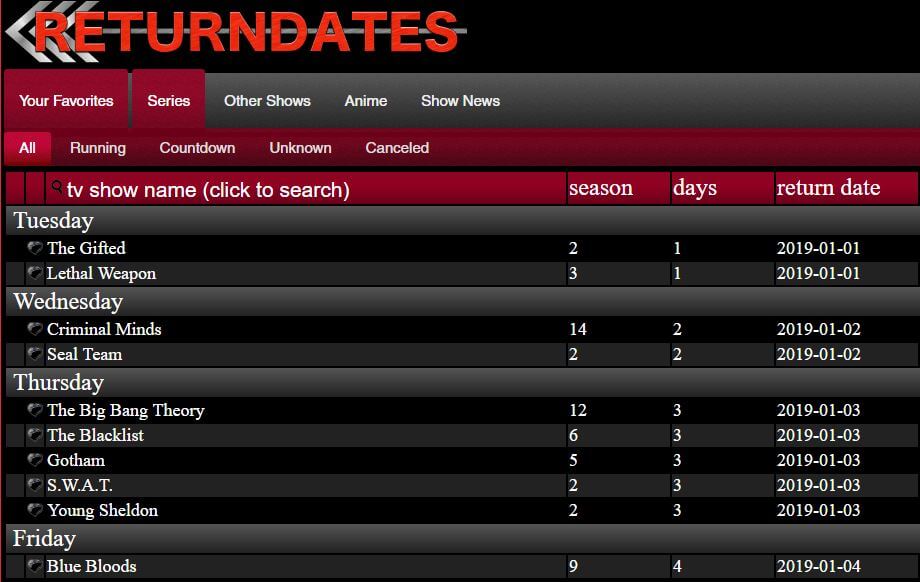This screenshot has width=920, height=582.
Task: Favorite Young Sheldon with its heart icon
Action: [35, 510]
